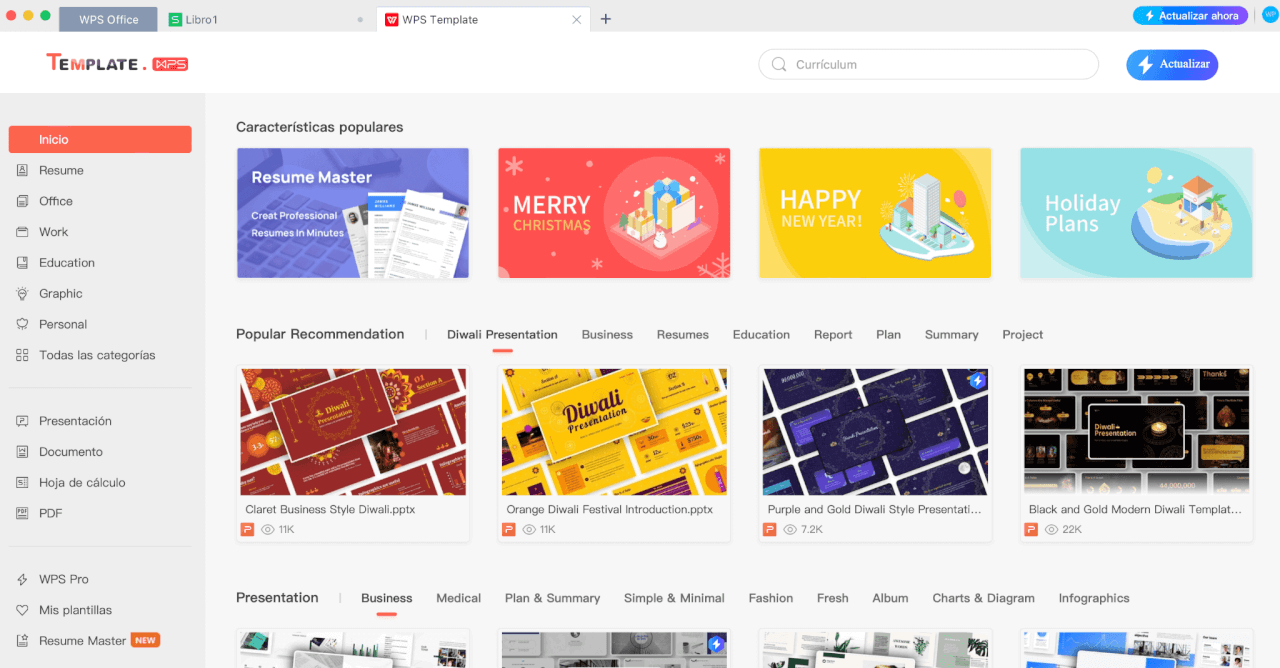Open Orange Diwali Festival Introduction template
The width and height of the screenshot is (1280, 668).
click(x=614, y=433)
